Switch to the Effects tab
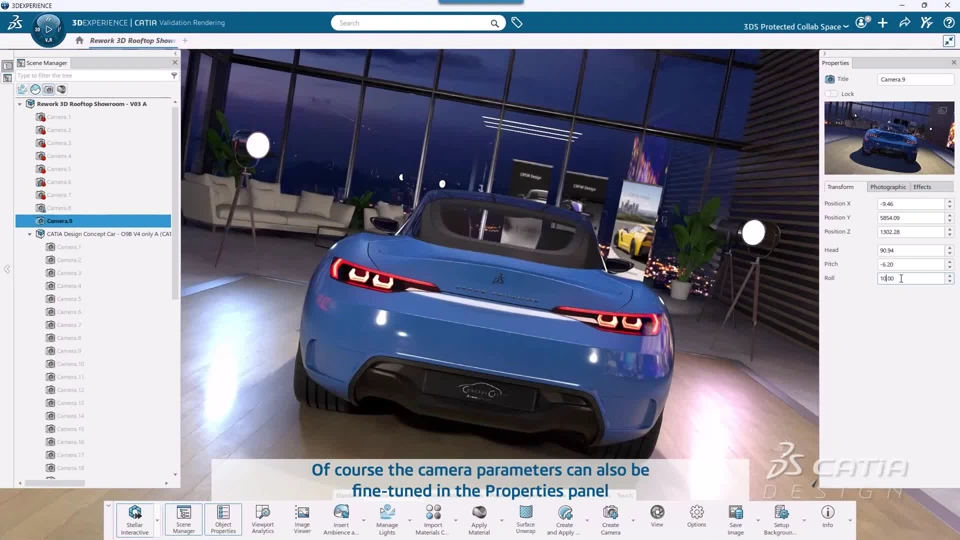 [x=922, y=187]
